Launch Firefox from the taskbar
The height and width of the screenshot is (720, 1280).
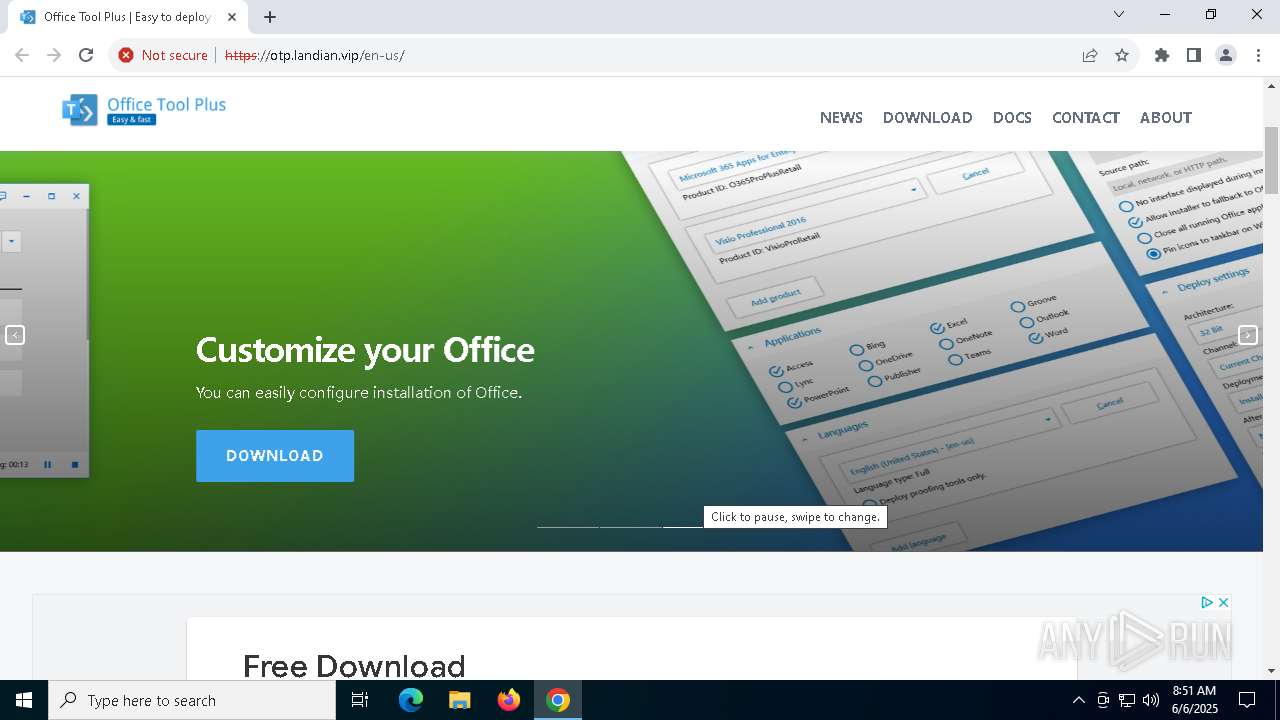click(509, 700)
